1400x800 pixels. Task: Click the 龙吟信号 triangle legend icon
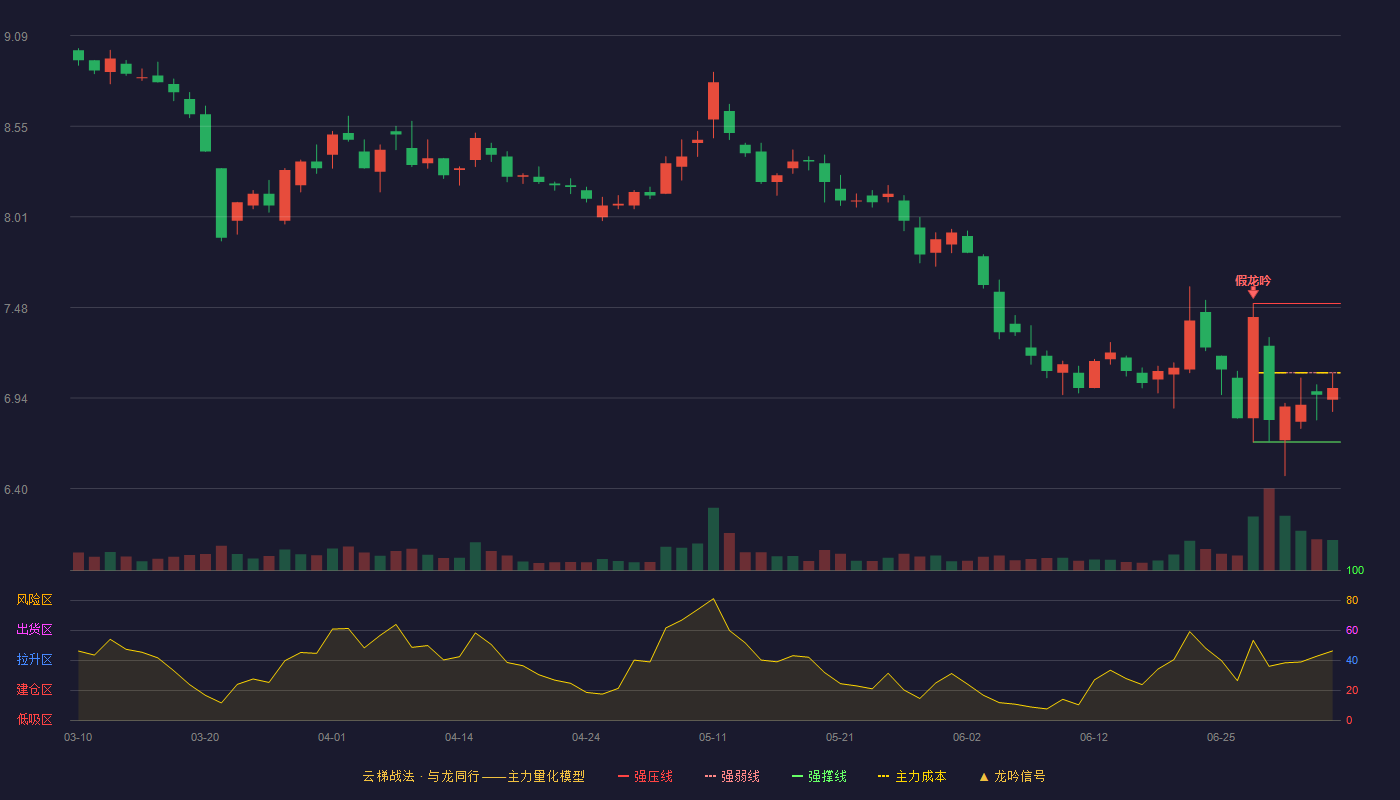point(984,776)
